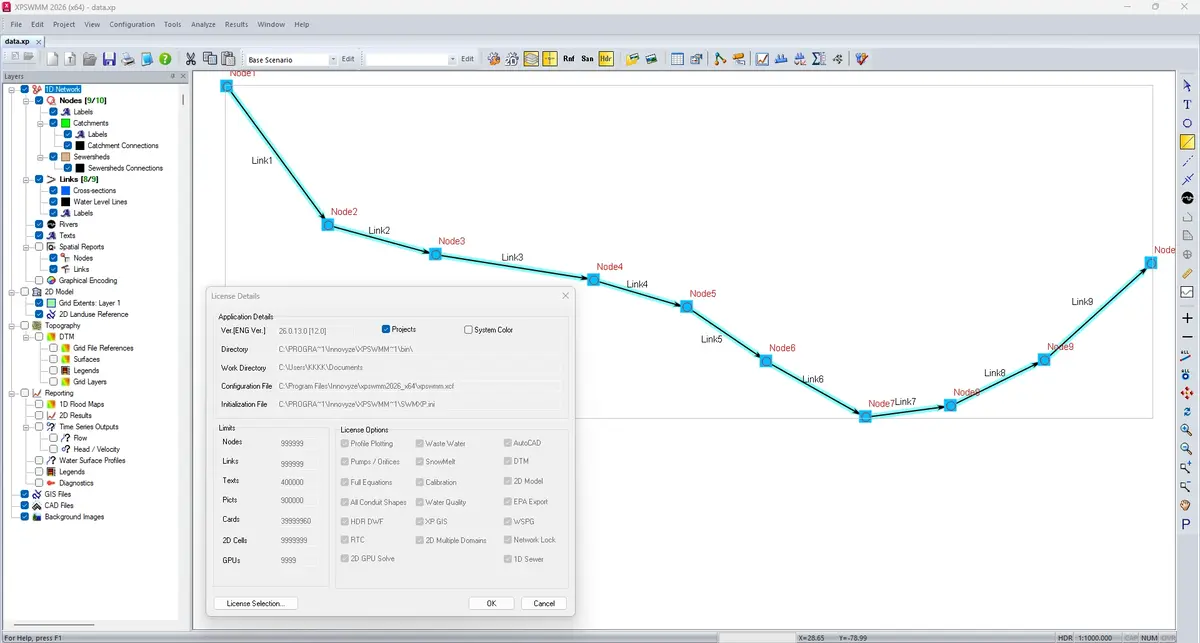Toggle the 1D Network layer checkbox
Viewport: 1200px width, 643px height.
pos(24,89)
